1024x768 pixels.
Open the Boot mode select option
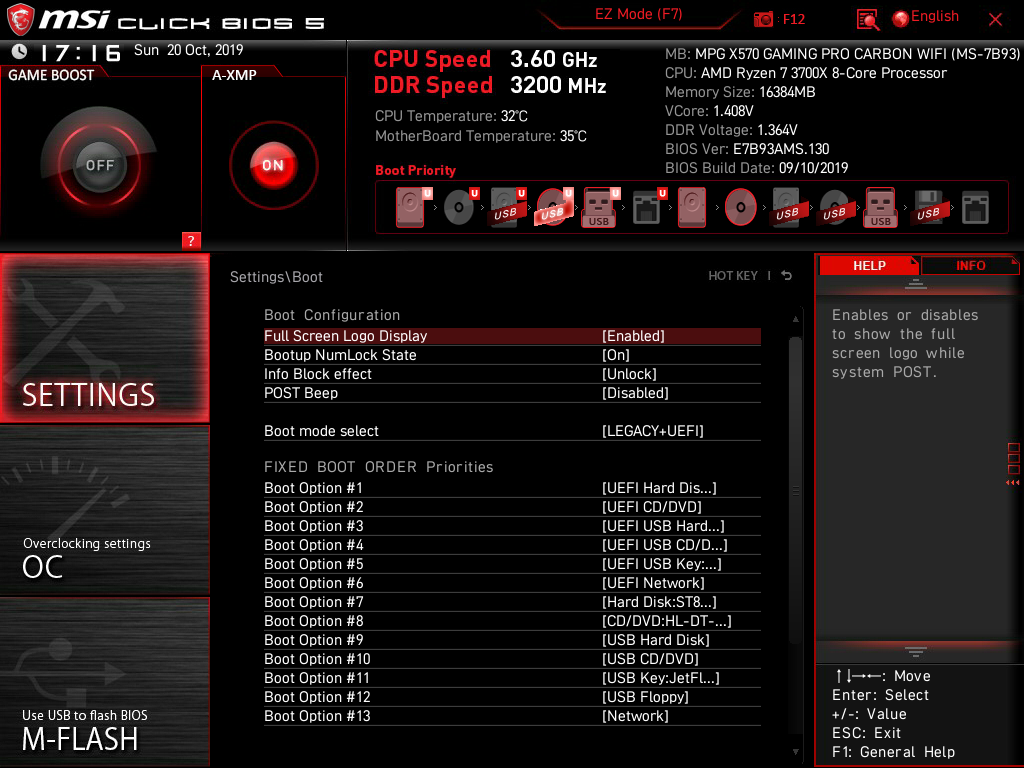[x=512, y=430]
